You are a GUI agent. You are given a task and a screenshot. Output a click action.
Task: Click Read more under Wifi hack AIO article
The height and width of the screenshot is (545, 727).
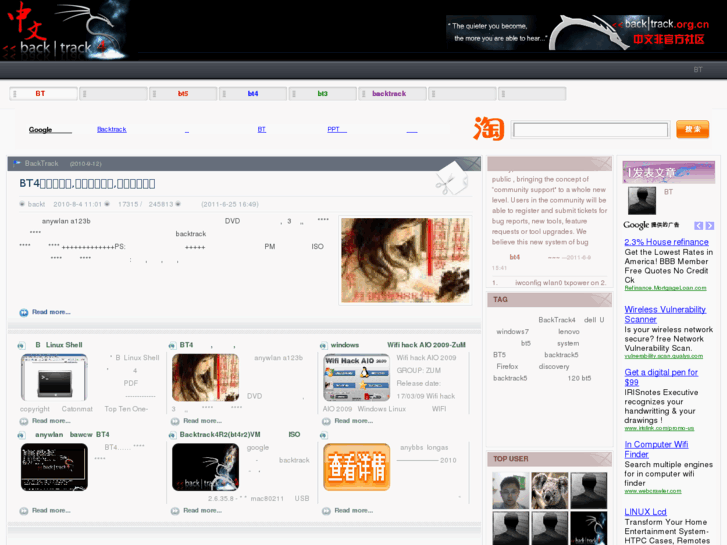coord(354,421)
